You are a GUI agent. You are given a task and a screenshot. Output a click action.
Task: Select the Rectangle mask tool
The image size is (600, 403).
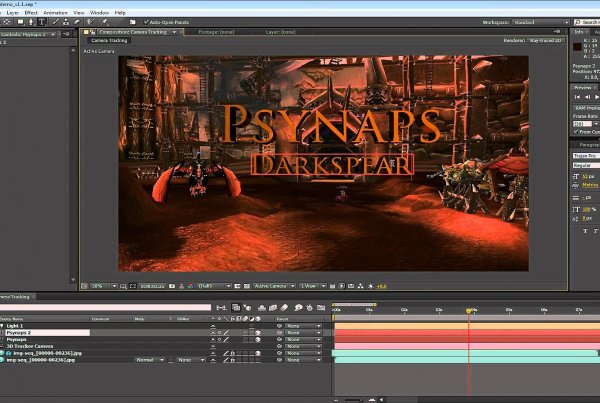coord(20,22)
